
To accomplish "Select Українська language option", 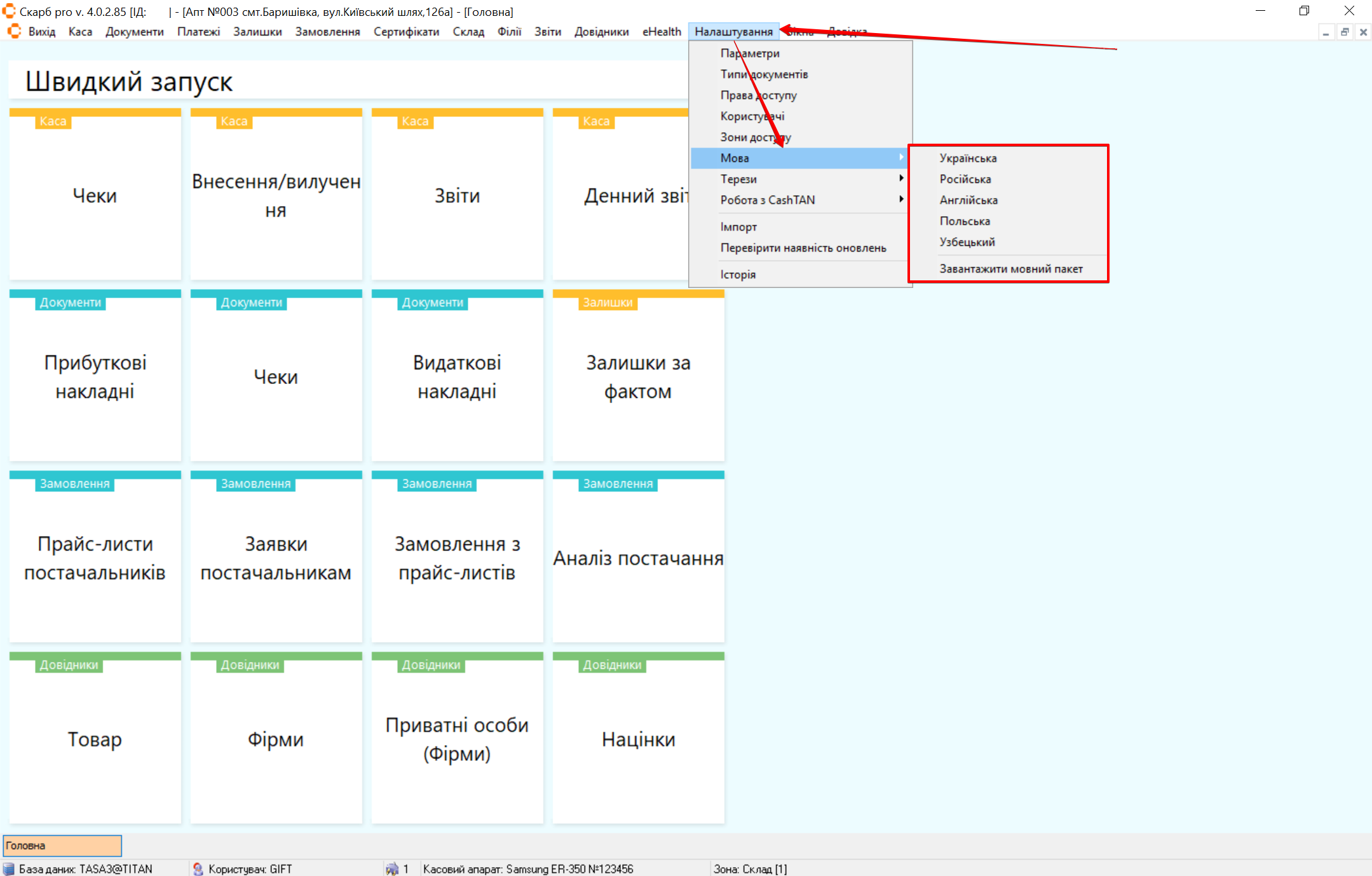I will [x=968, y=158].
